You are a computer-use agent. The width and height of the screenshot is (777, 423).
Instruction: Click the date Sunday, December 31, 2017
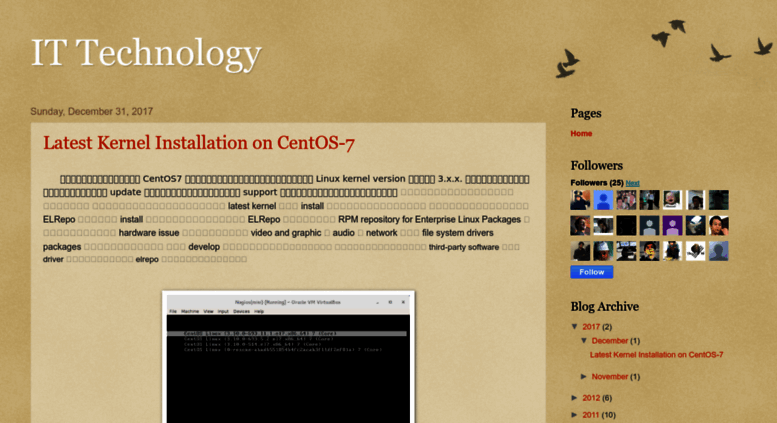tap(92, 111)
